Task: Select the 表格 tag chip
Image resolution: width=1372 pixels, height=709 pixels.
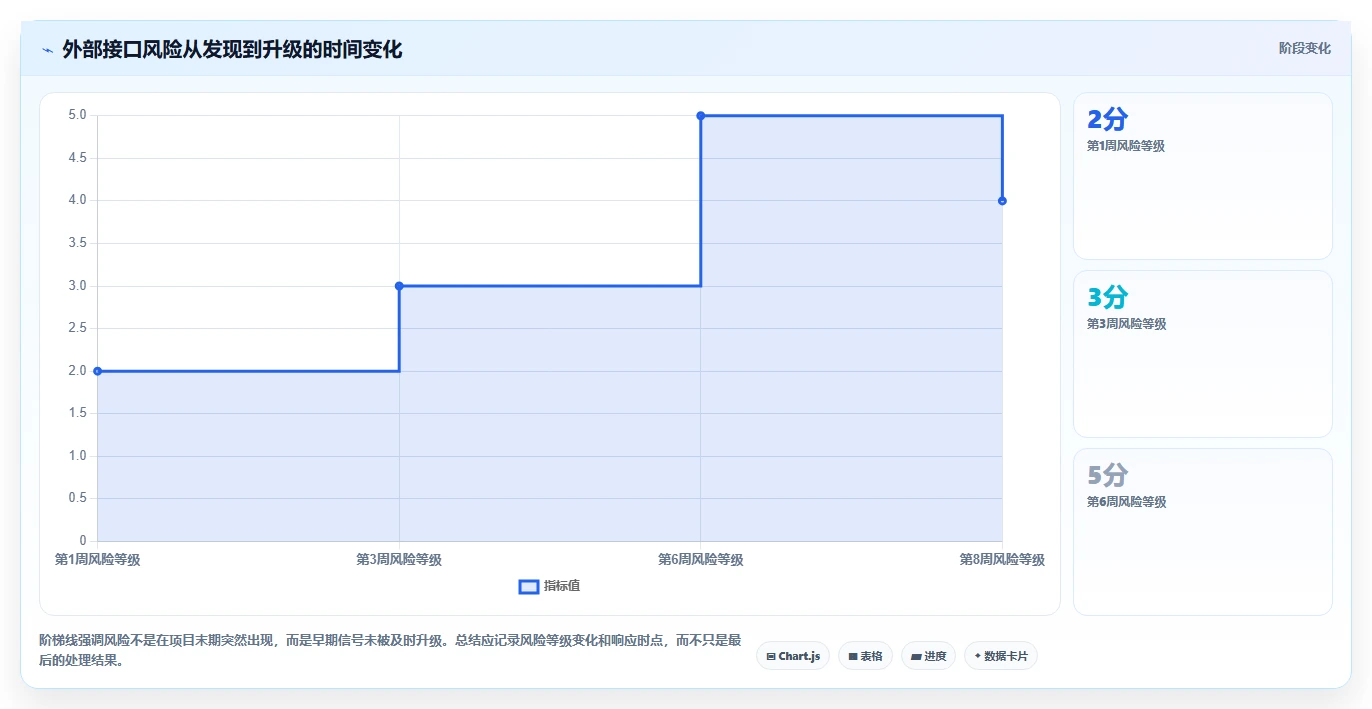Action: click(x=865, y=656)
